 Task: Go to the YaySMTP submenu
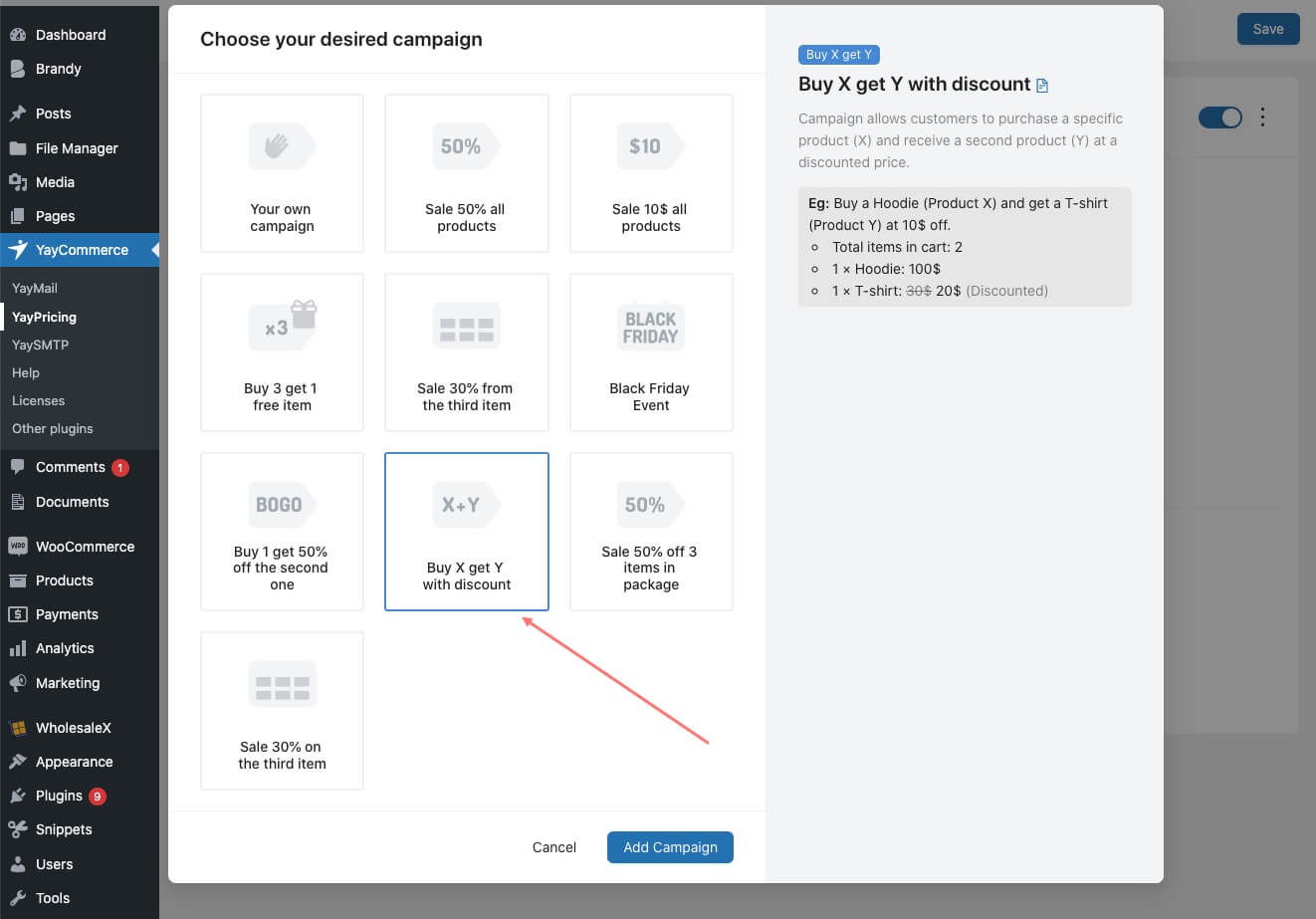coord(40,345)
